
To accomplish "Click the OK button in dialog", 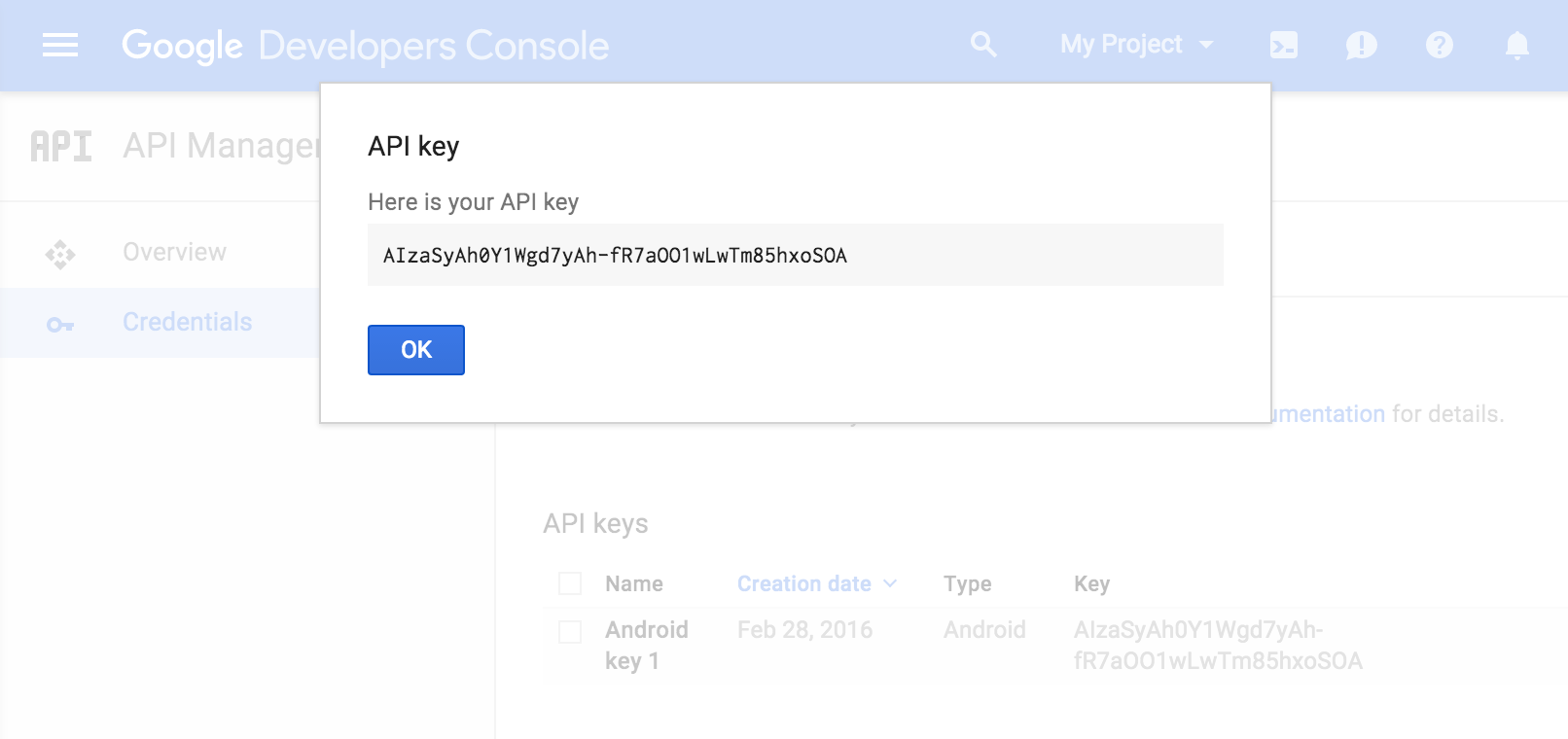I will pyautogui.click(x=416, y=350).
